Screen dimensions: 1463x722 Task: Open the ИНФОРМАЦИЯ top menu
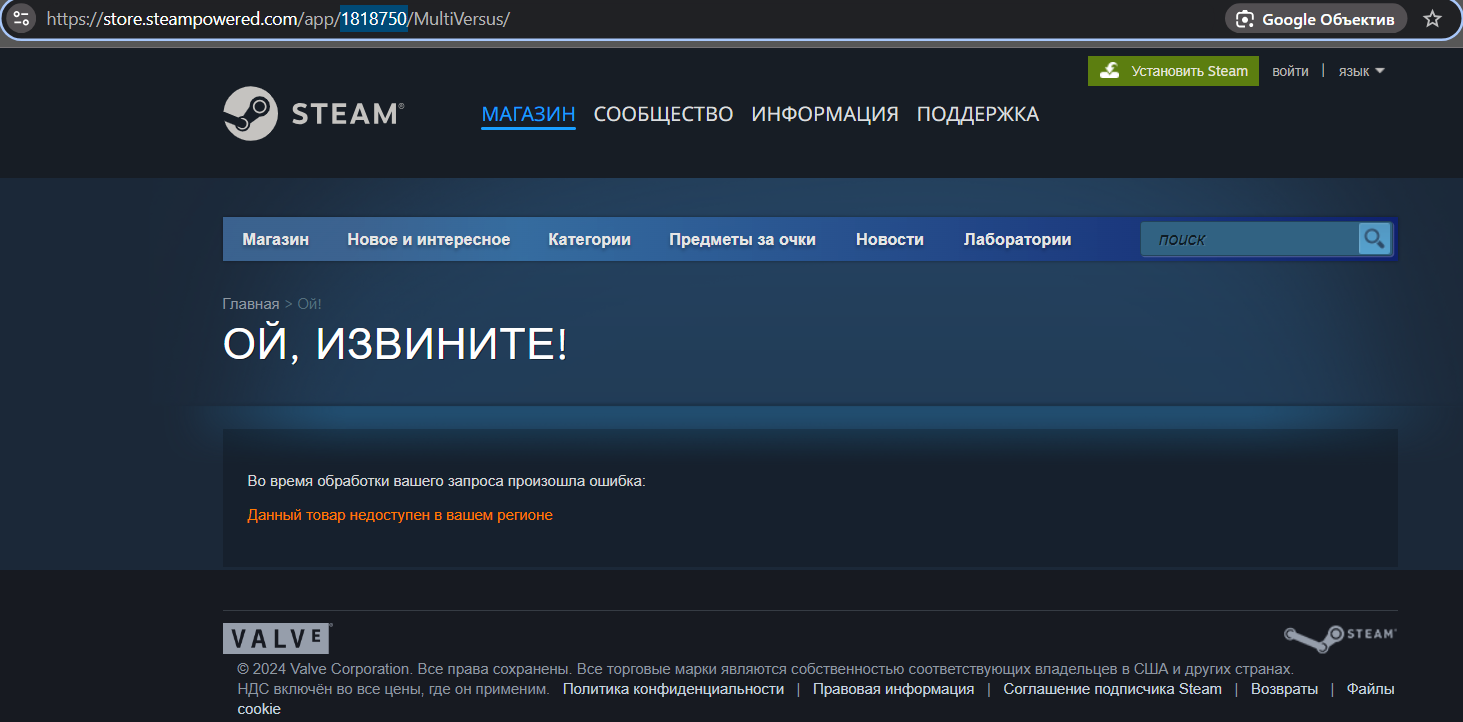point(825,114)
